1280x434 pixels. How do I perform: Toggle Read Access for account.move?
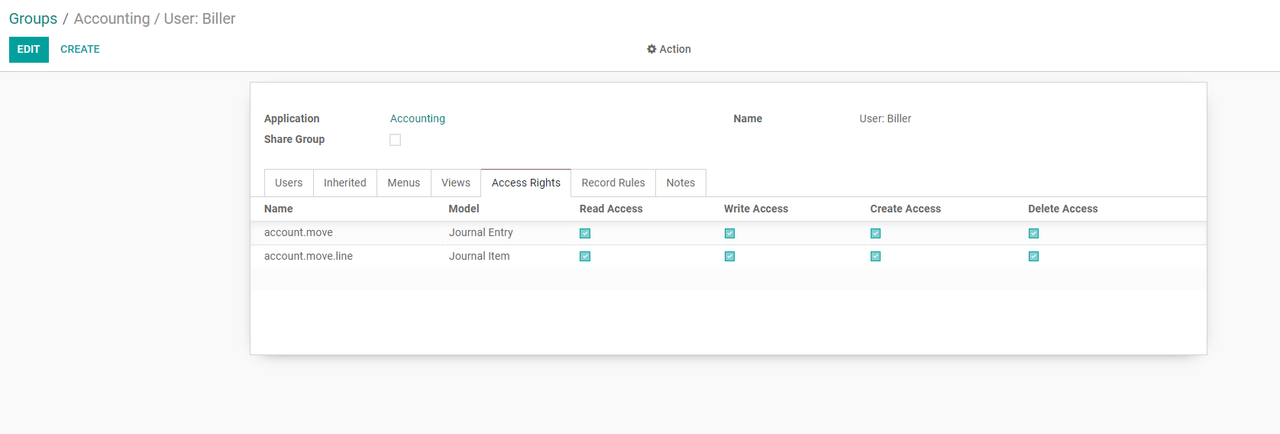pos(585,233)
